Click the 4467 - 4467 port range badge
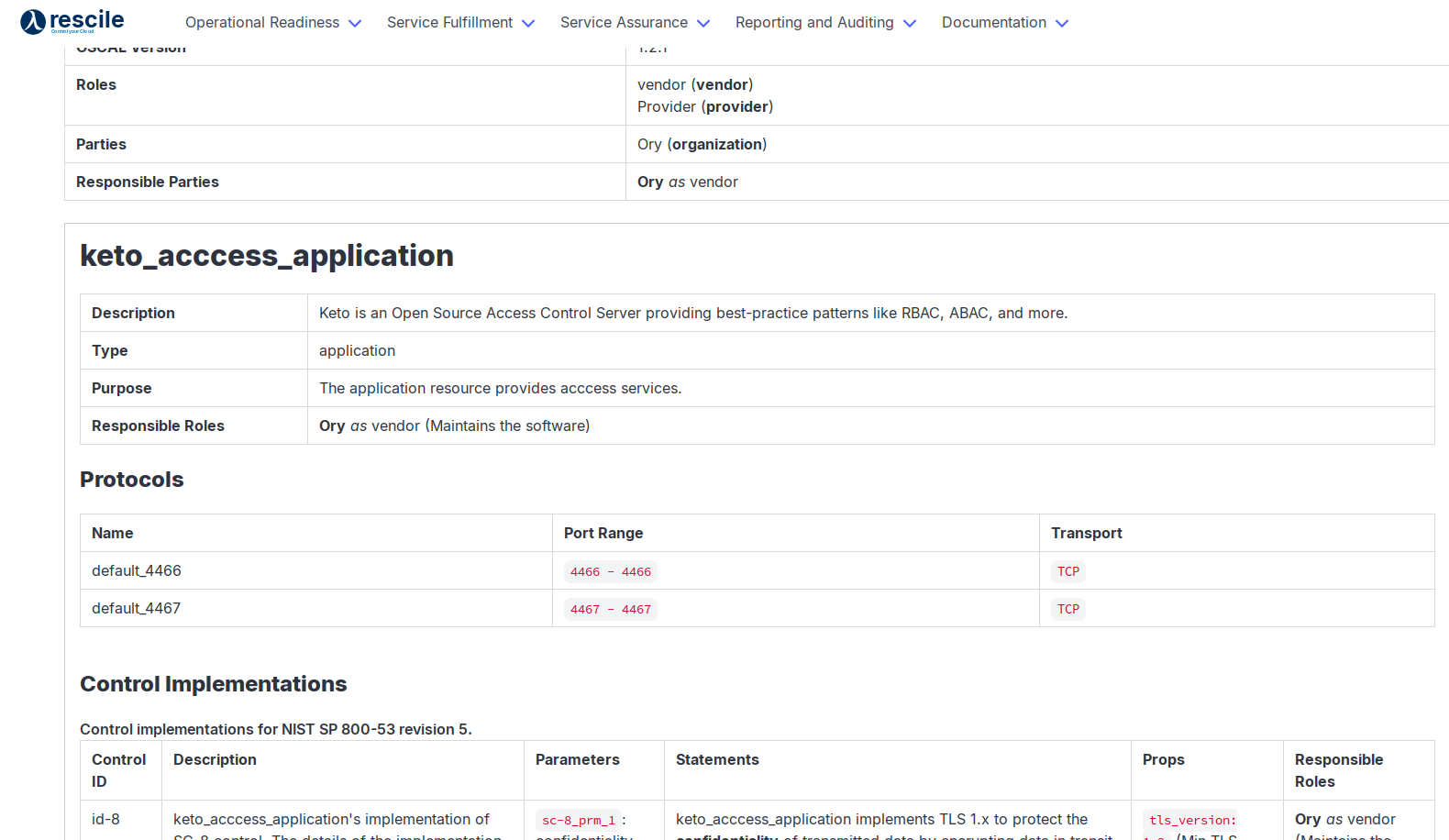The image size is (1449, 840). 610,610
